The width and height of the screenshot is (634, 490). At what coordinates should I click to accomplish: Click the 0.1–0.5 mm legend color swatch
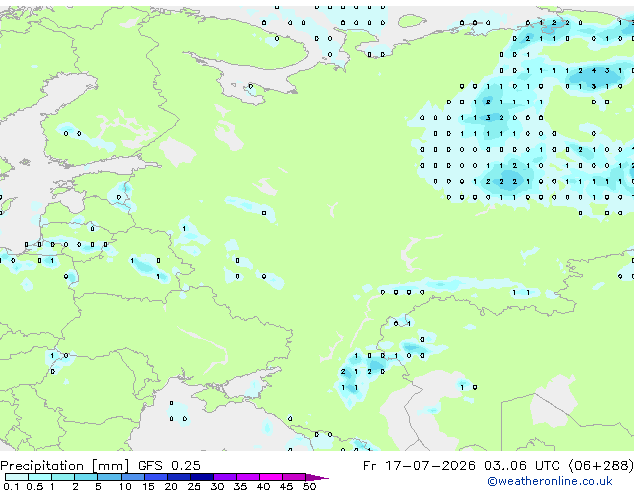pos(17,477)
